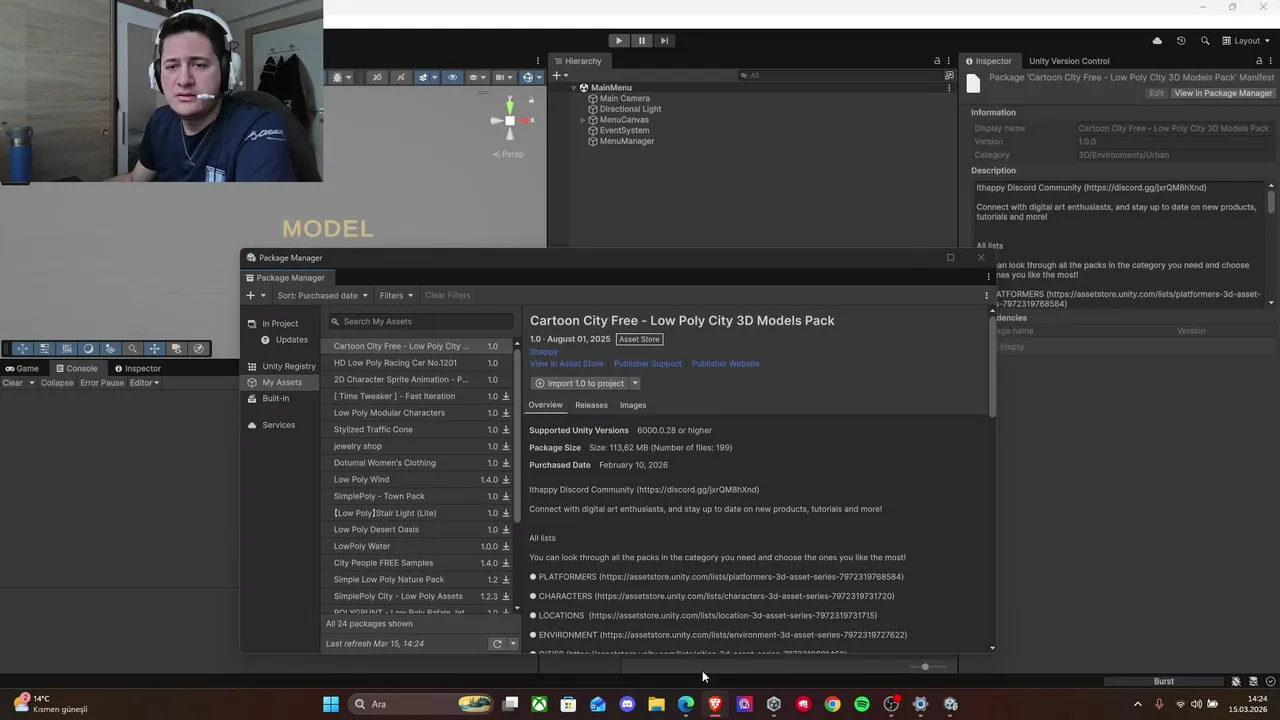Viewport: 1280px width, 720px height.
Task: Open the Publisher Support link
Action: 647,364
